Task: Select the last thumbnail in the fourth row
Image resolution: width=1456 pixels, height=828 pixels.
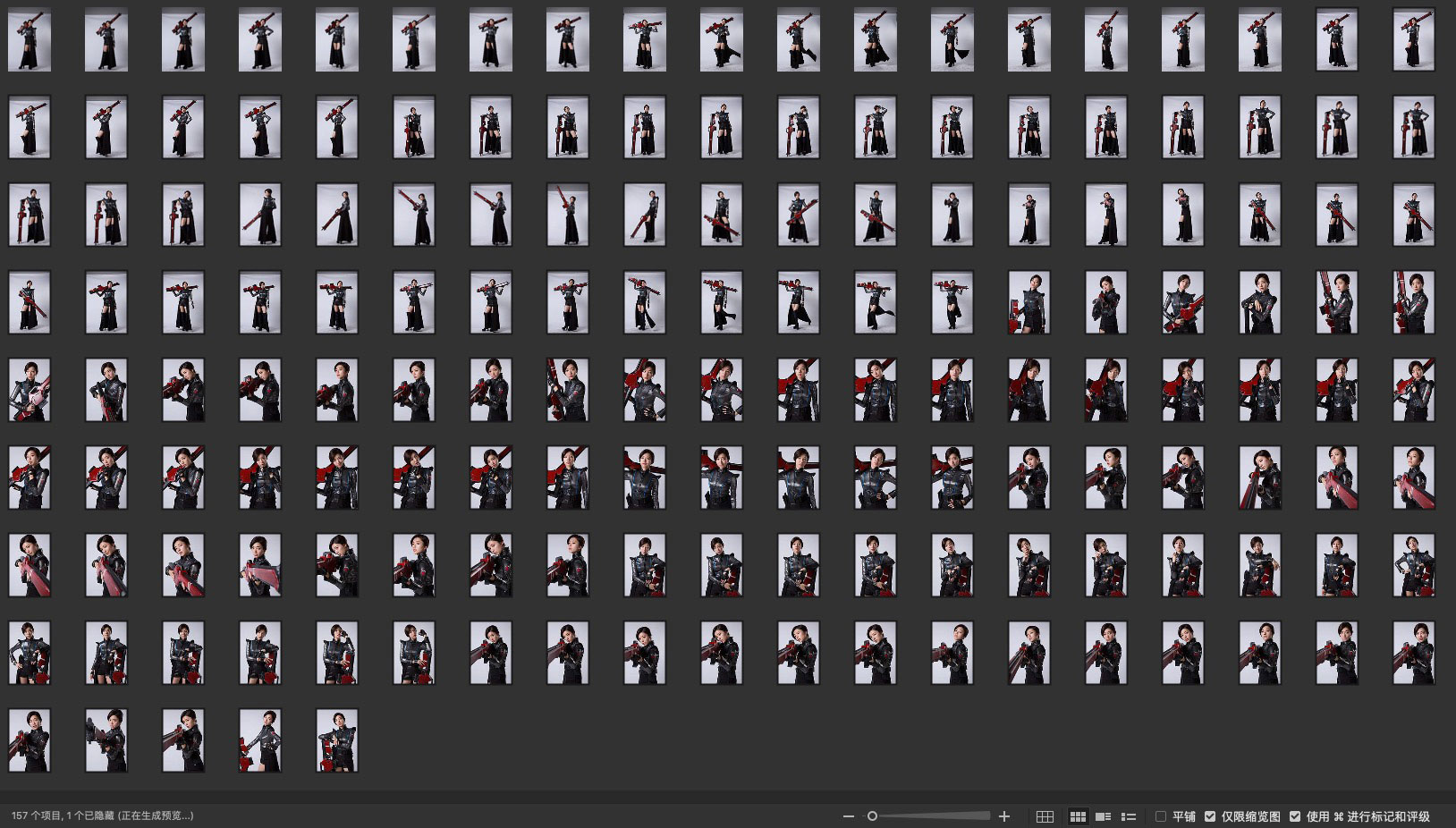Action: pos(1413,303)
